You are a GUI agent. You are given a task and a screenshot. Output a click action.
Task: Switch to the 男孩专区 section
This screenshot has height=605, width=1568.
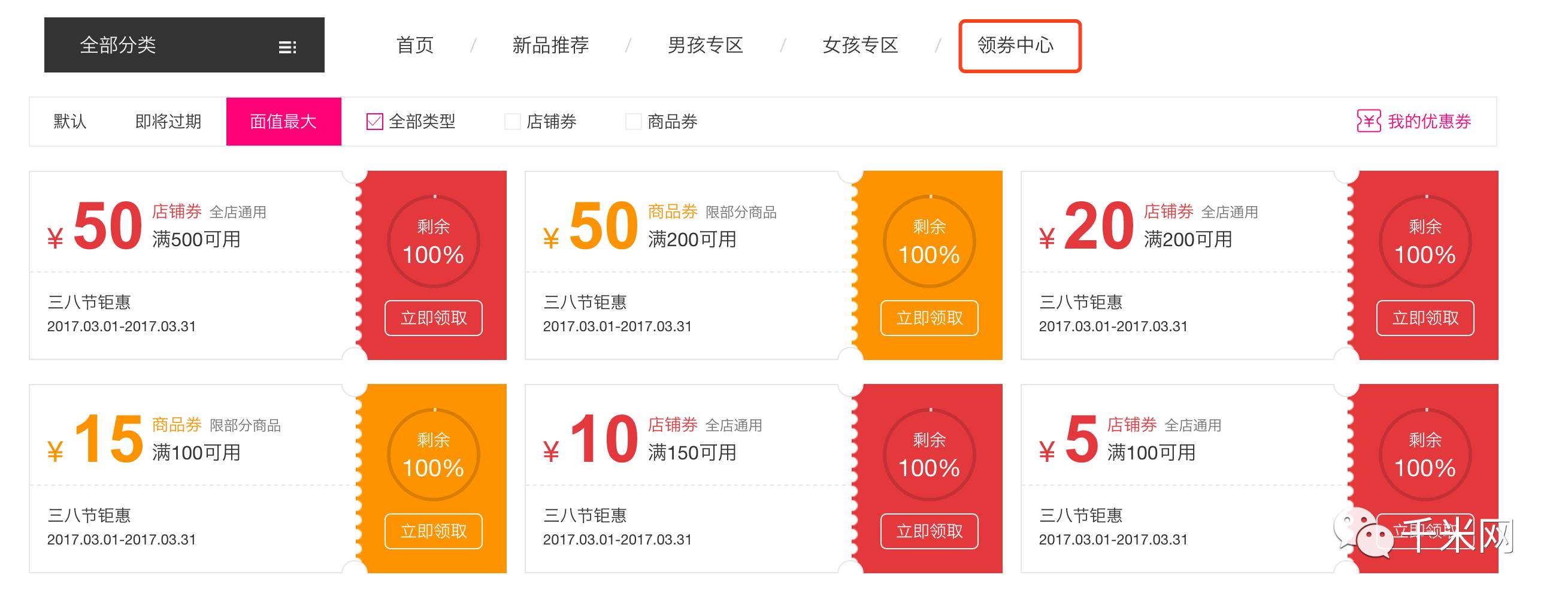pos(706,45)
